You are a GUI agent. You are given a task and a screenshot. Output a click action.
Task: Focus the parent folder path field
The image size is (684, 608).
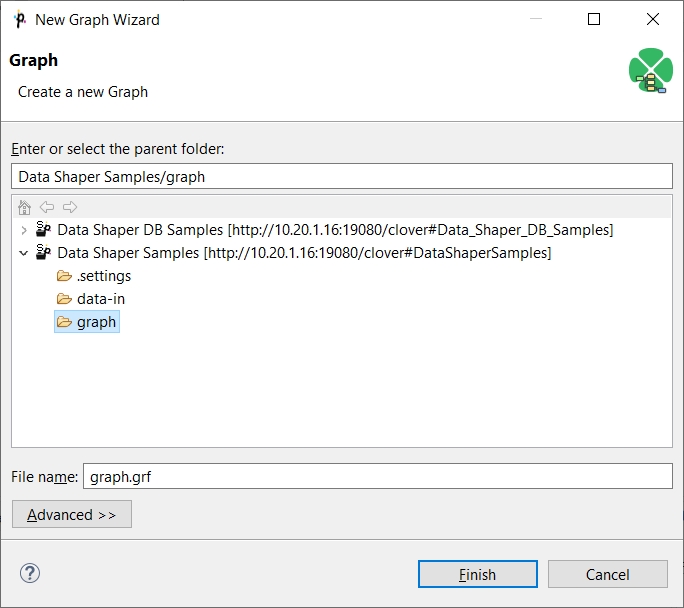342,176
